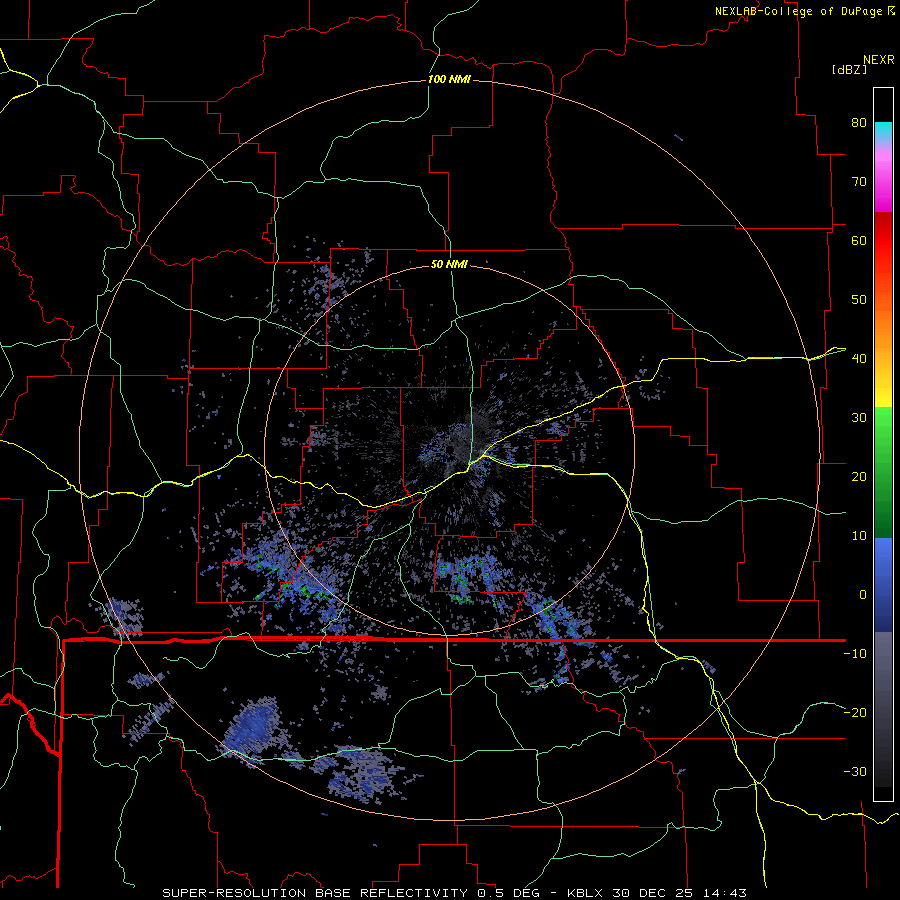Click the 10 value on the dBZ scale
This screenshot has height=900, width=900.
tap(859, 536)
